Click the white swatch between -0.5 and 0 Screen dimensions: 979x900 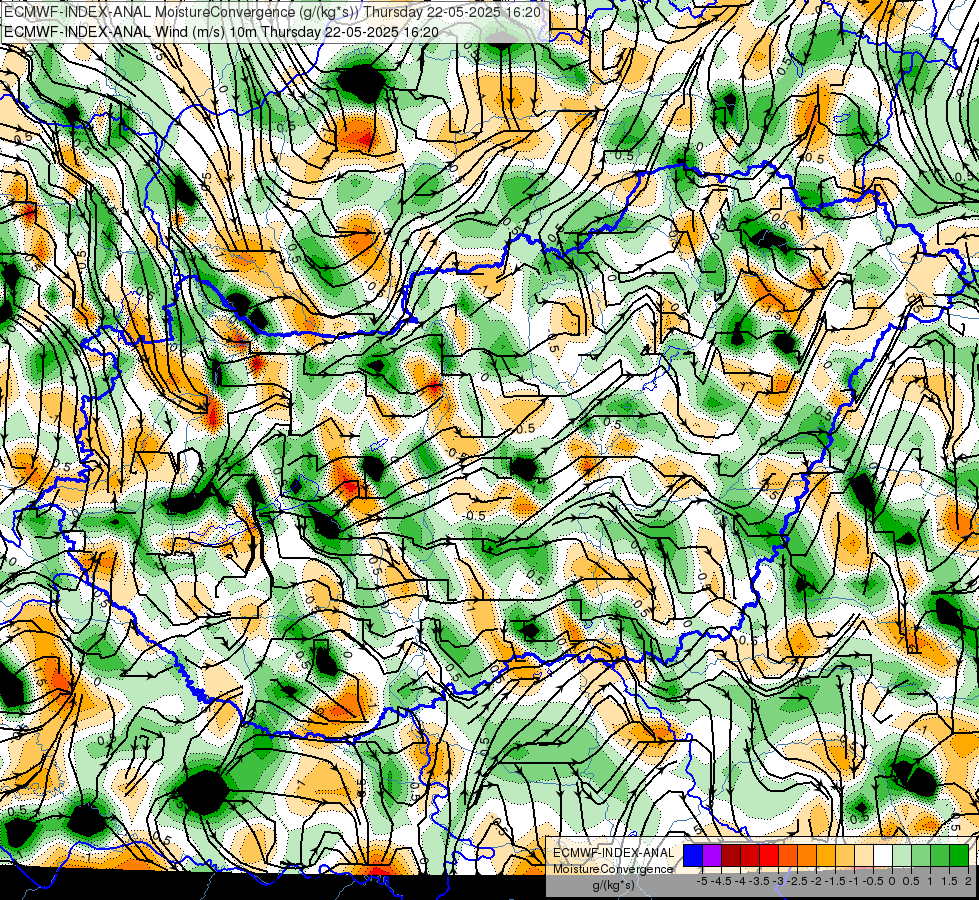click(x=883, y=855)
